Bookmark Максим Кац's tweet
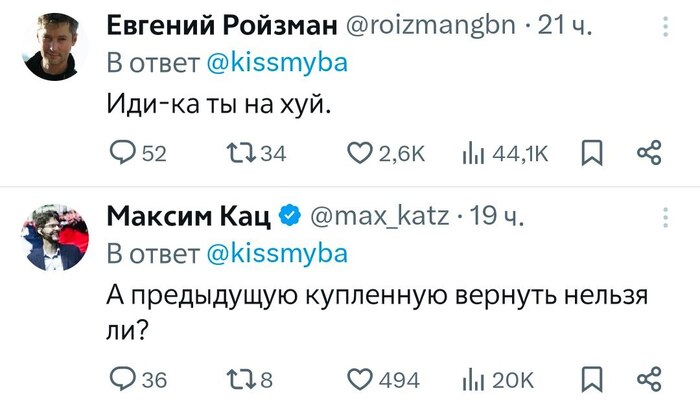Viewport: 700px width, 404px height. click(x=591, y=379)
